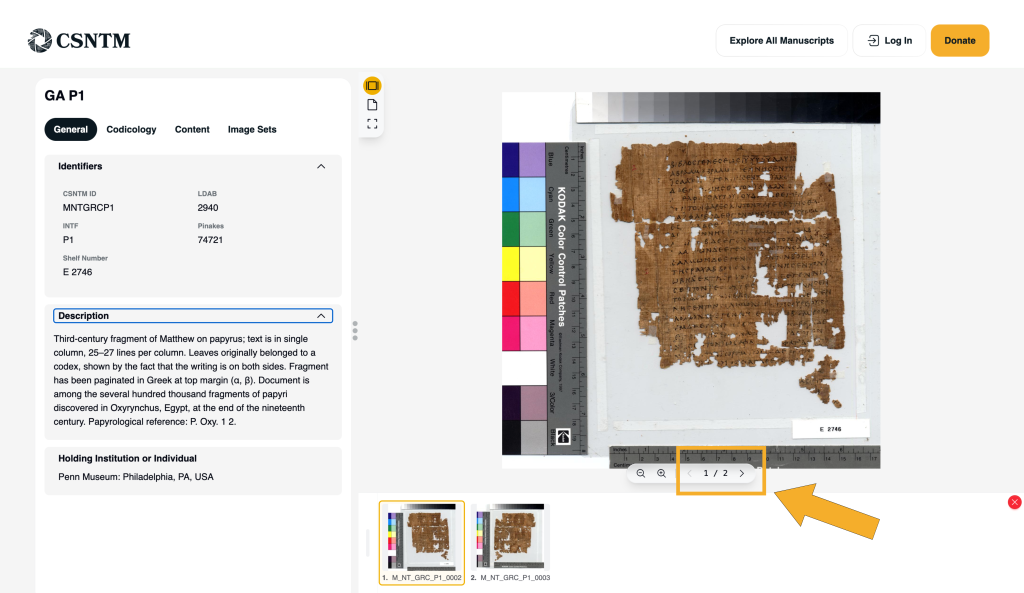1024x593 pixels.
Task: Close the red X button near thumbnails
Action: (1014, 502)
